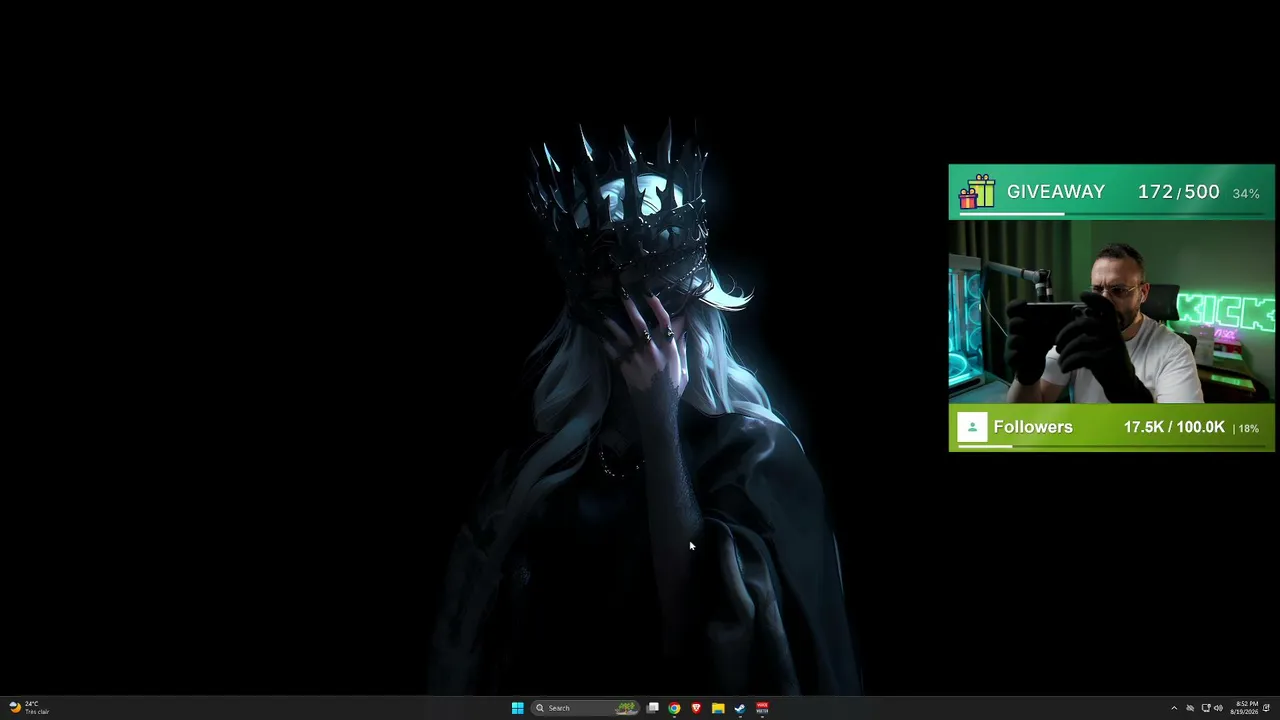Click the "GIVEAWAY" label in the overlay
This screenshot has height=720, width=1280.
tap(1056, 192)
